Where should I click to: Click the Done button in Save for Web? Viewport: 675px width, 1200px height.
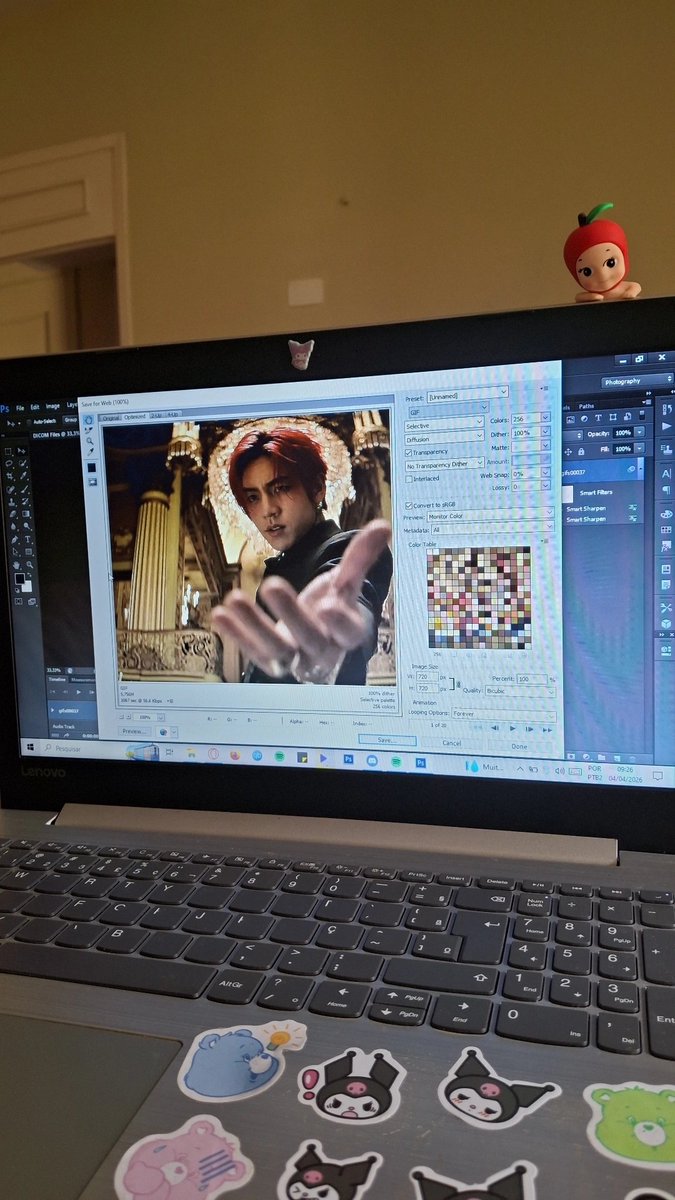tap(519, 746)
